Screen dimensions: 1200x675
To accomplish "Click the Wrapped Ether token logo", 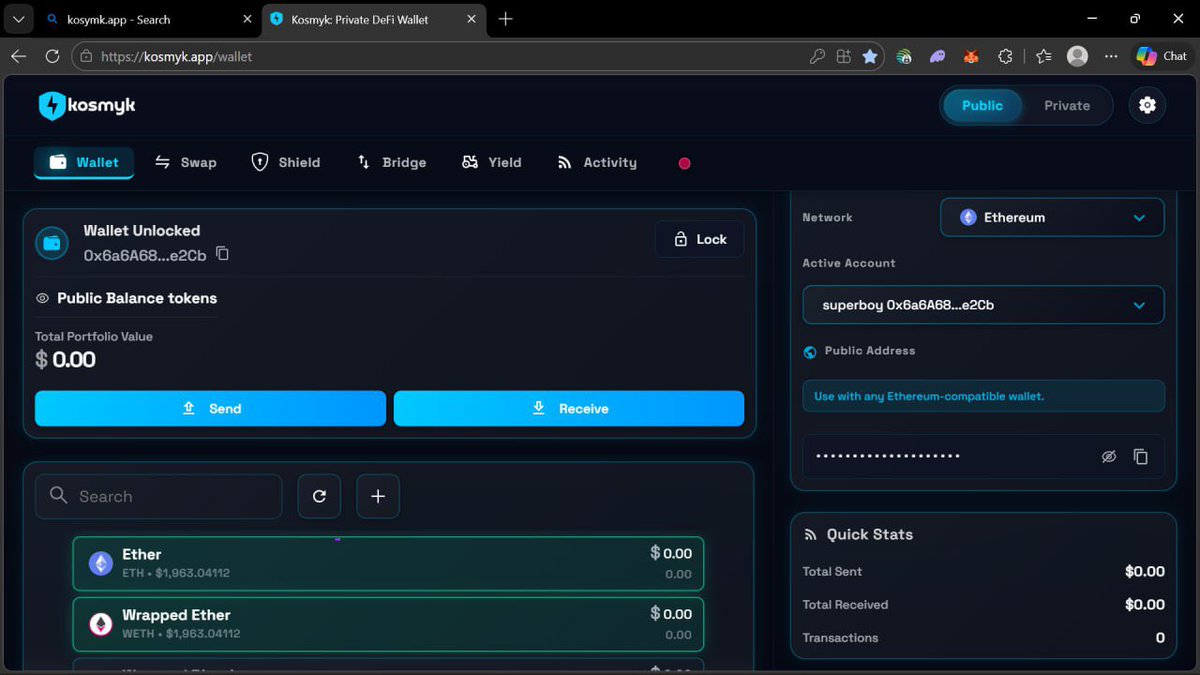I will coord(101,624).
